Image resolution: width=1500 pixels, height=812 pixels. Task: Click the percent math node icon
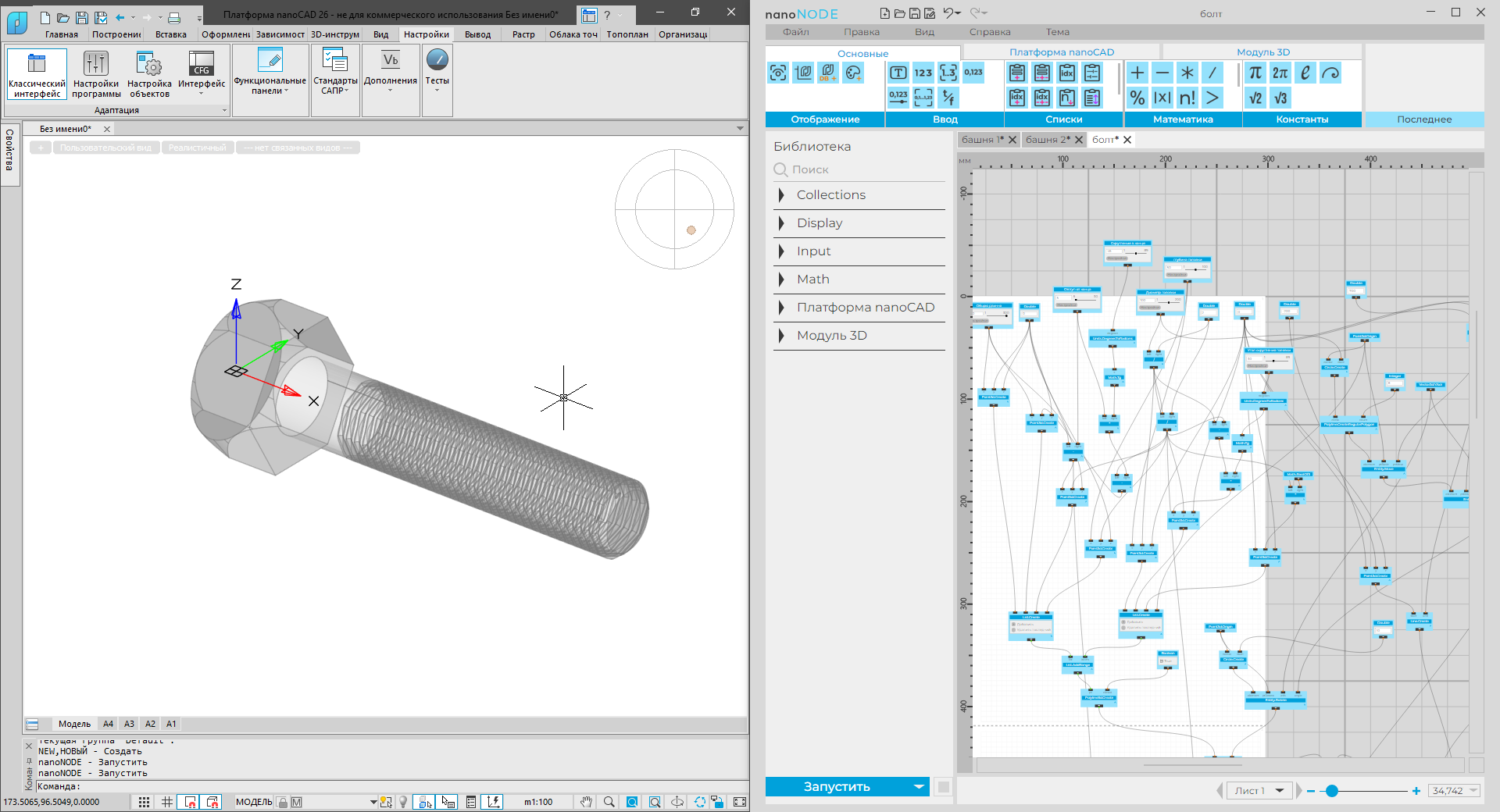1137,98
